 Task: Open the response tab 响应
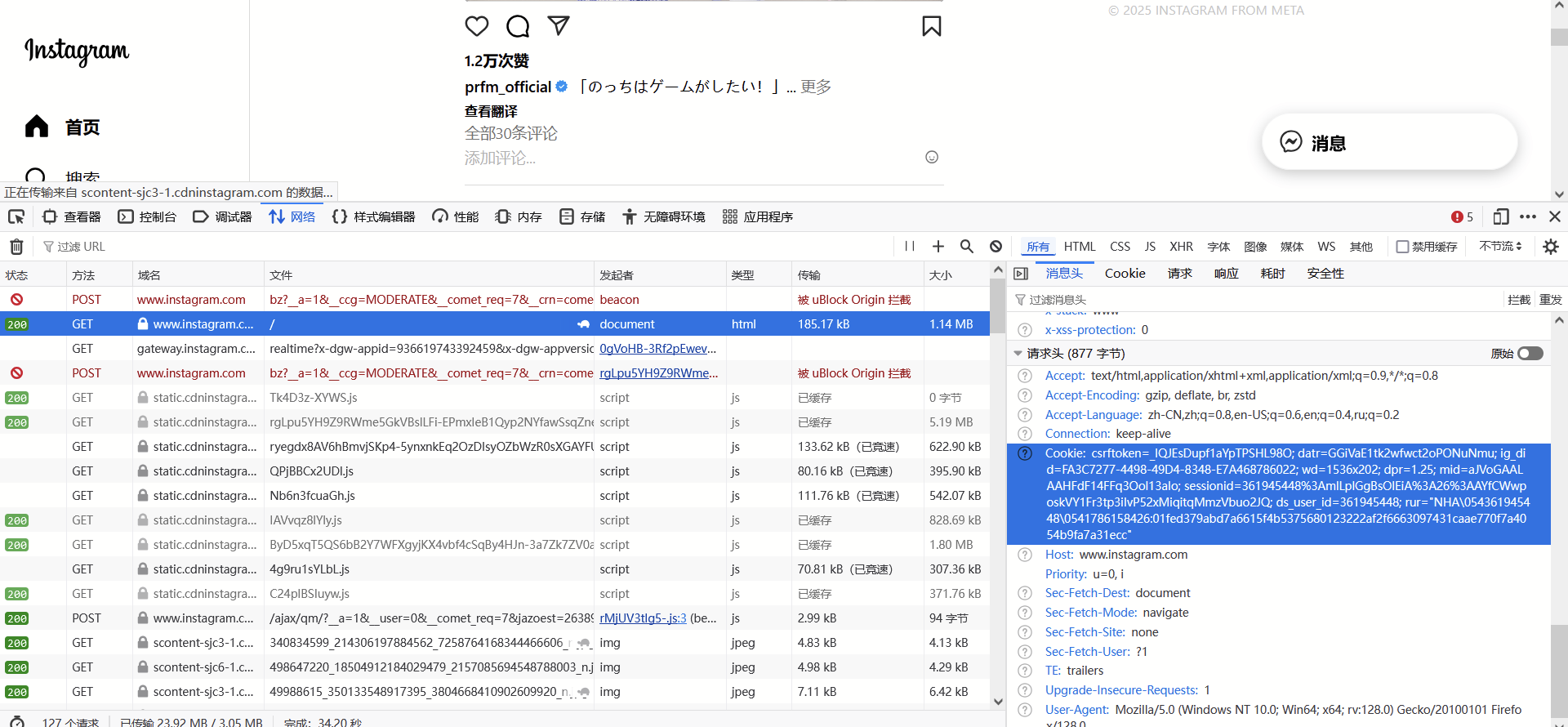(x=1226, y=274)
